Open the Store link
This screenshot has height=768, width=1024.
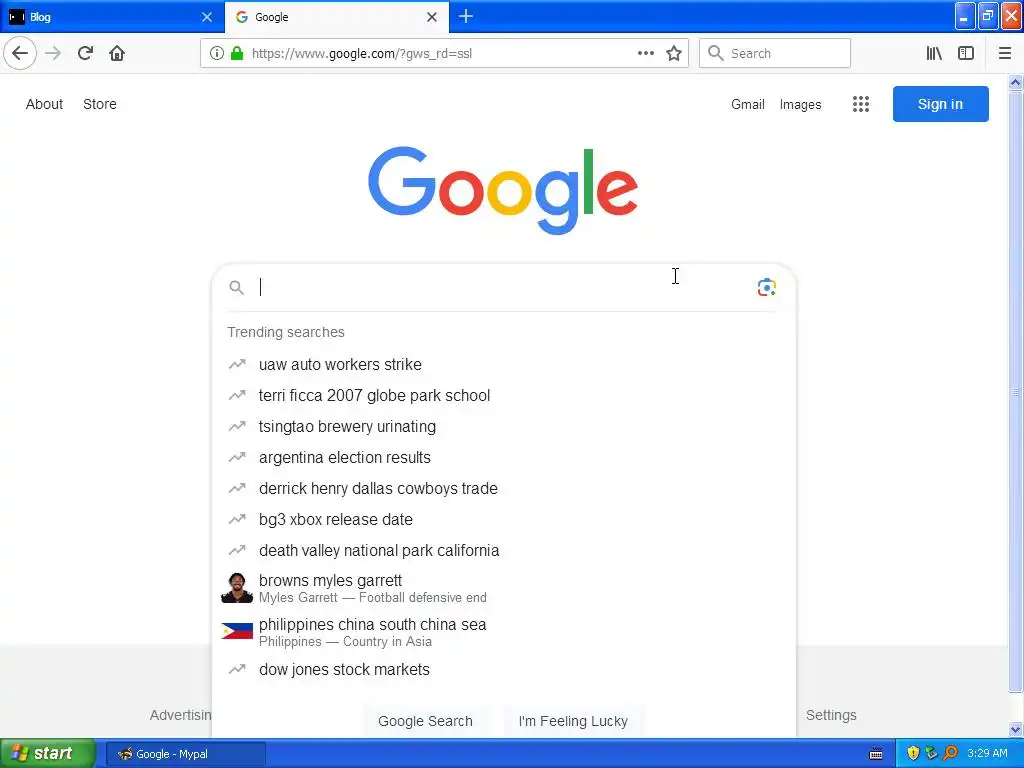tap(100, 104)
